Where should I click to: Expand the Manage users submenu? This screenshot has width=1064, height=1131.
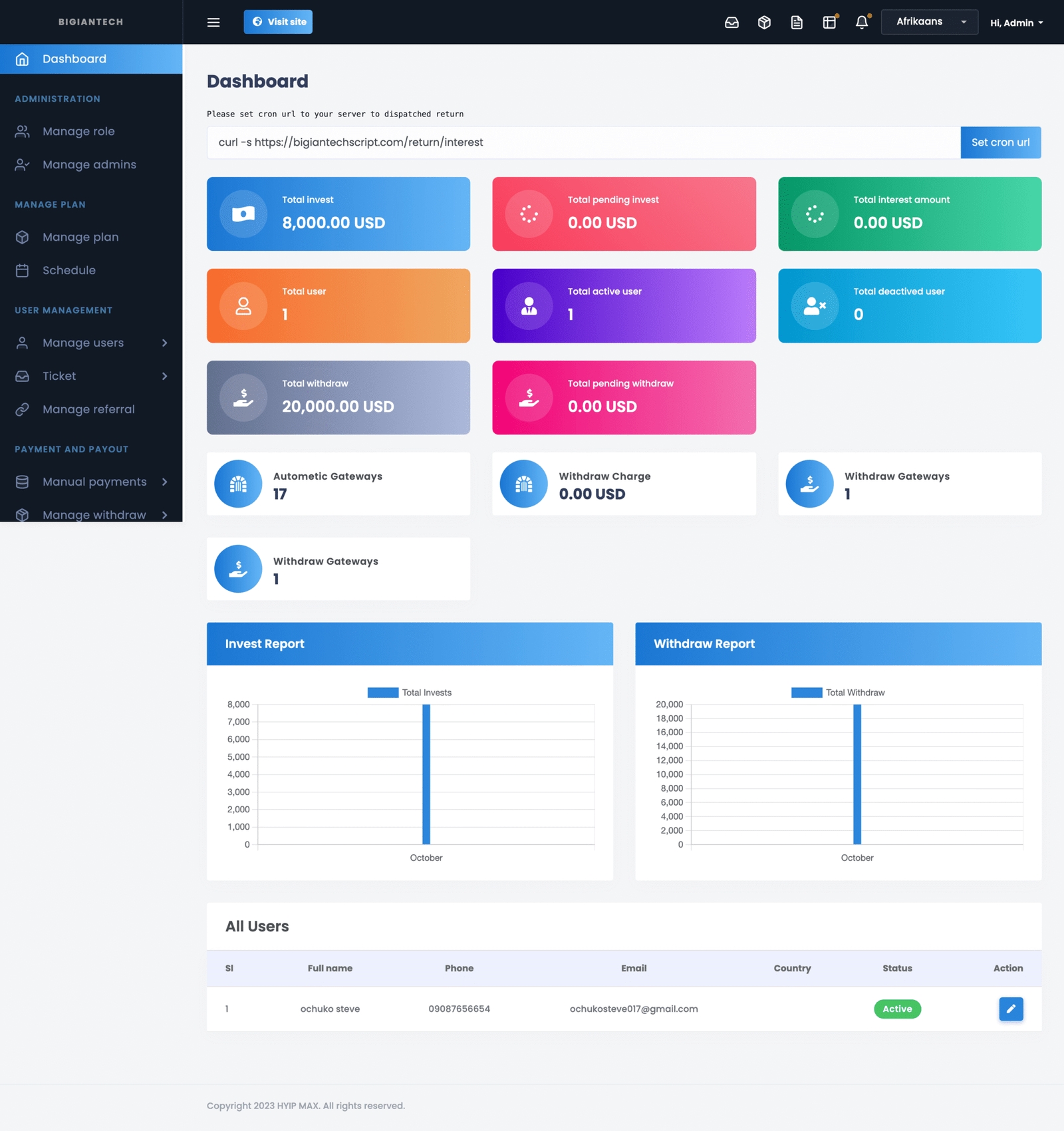point(91,343)
